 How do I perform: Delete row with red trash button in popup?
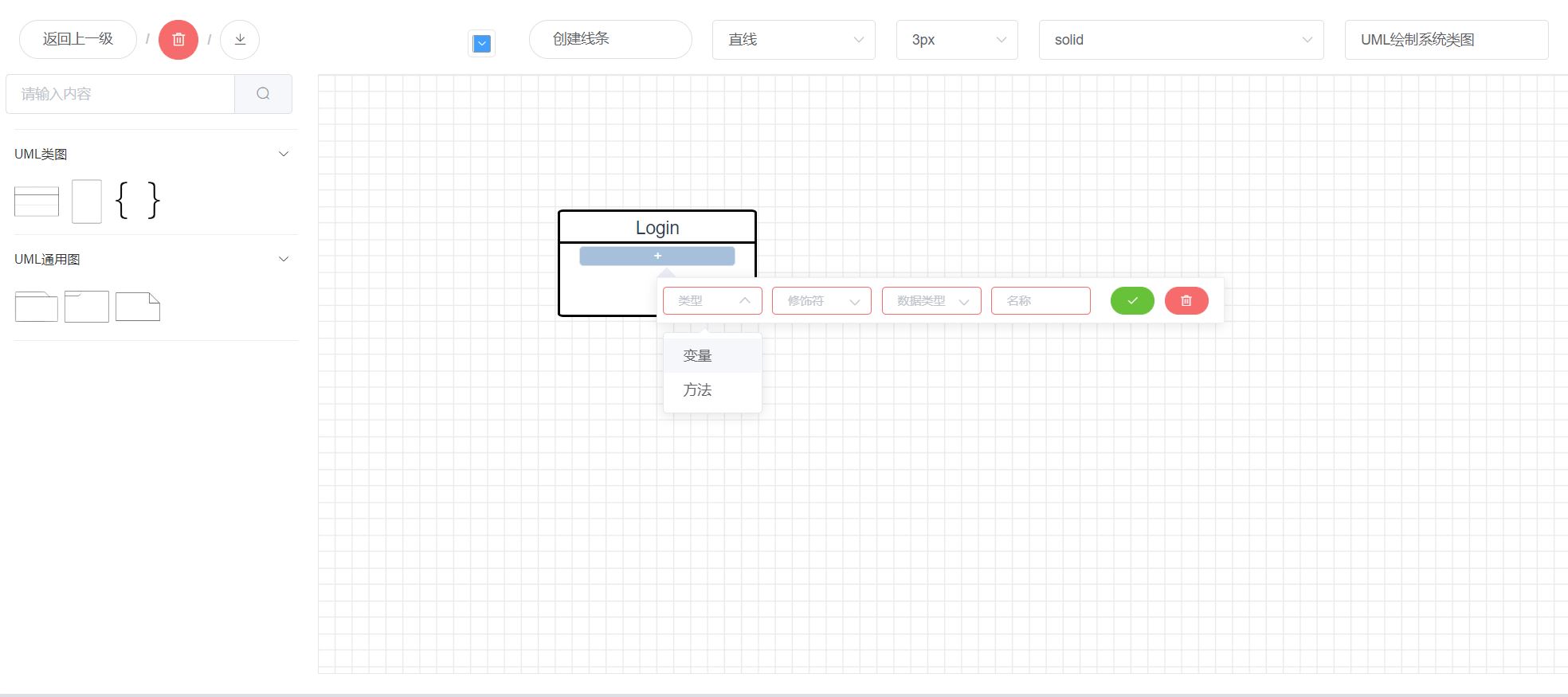1186,300
